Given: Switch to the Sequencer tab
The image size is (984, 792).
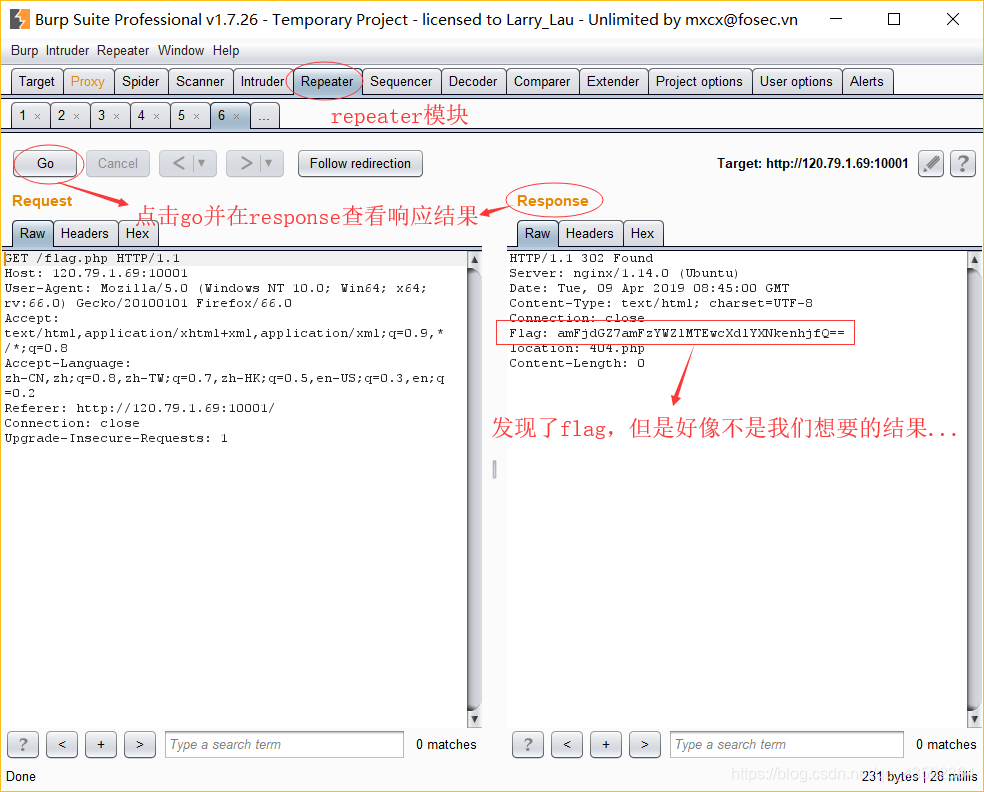Looking at the screenshot, I should pos(401,82).
